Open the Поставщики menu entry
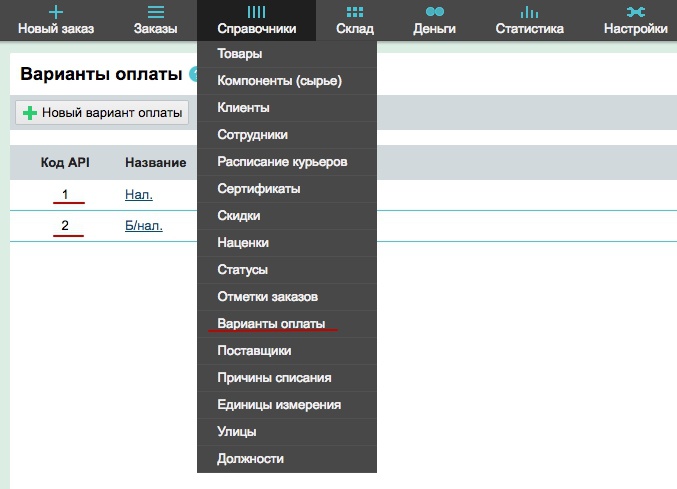Screen dimensions: 677x489 pyautogui.click(x=254, y=351)
